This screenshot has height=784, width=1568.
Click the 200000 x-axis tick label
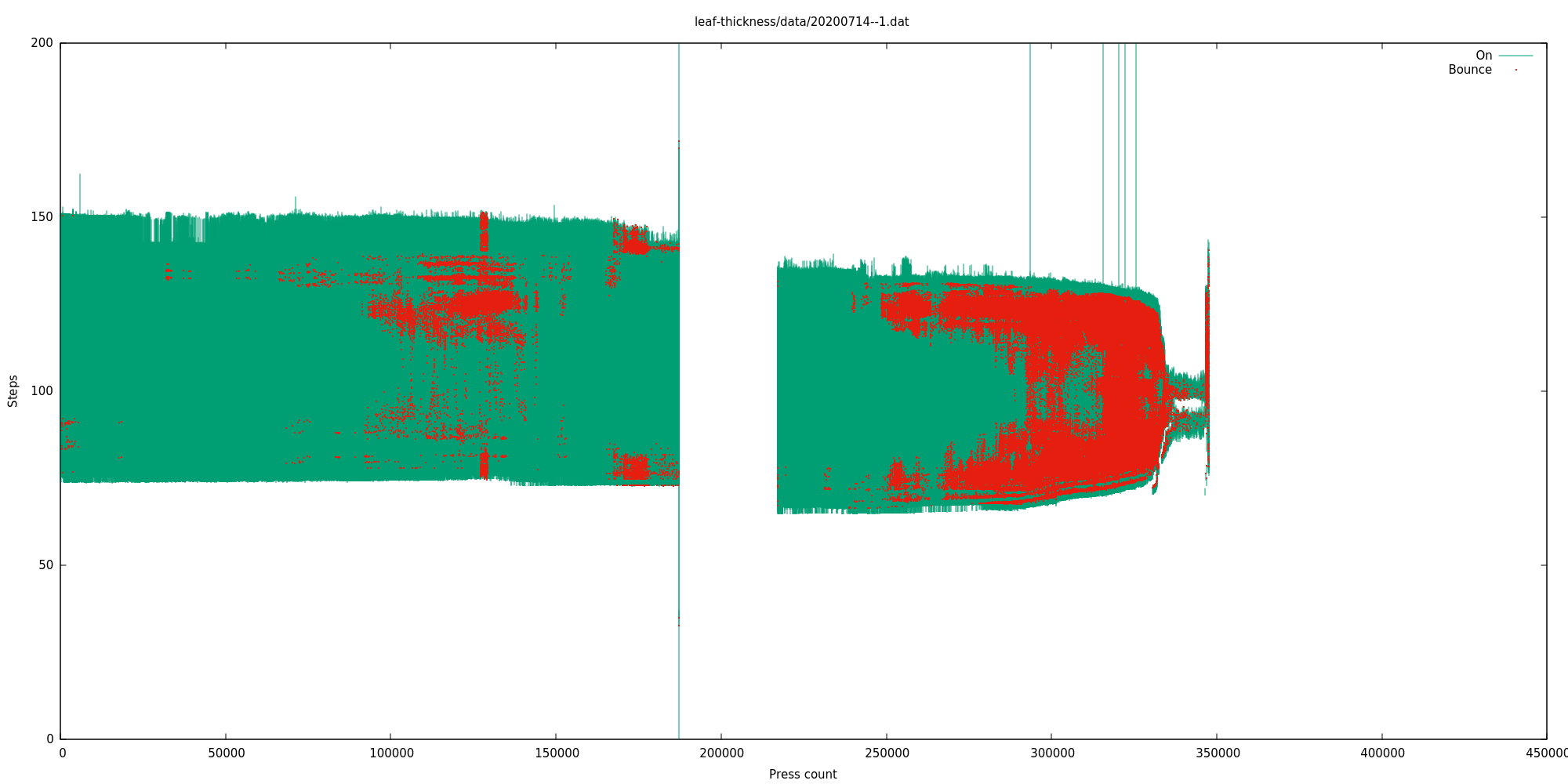pyautogui.click(x=721, y=753)
